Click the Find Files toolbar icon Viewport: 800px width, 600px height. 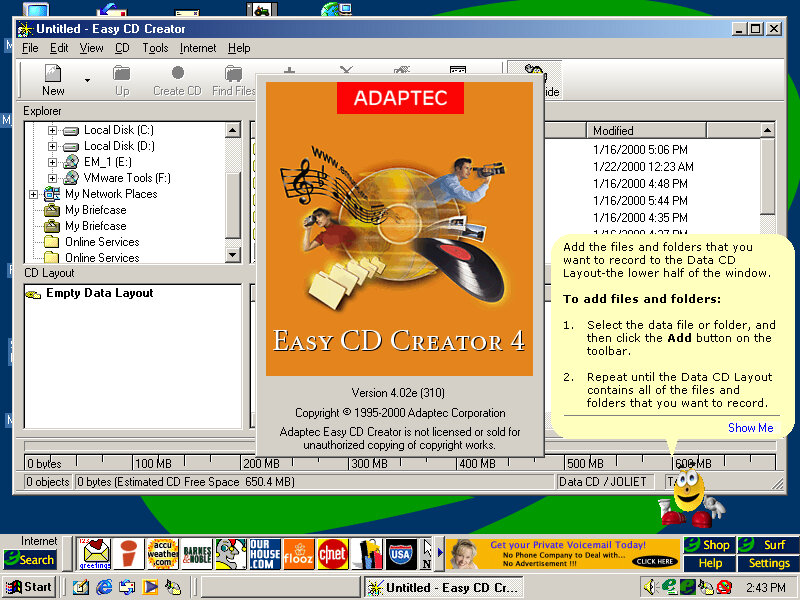(233, 79)
